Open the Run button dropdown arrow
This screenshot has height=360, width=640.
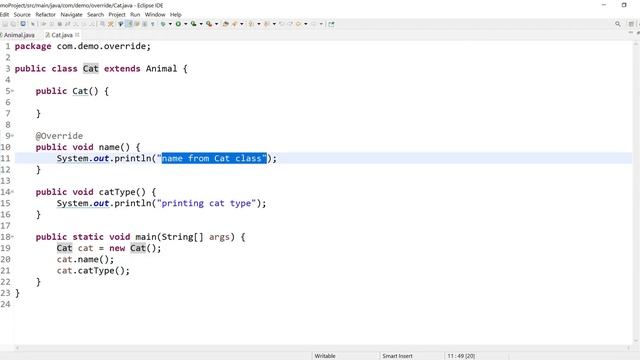click(x=186, y=24)
